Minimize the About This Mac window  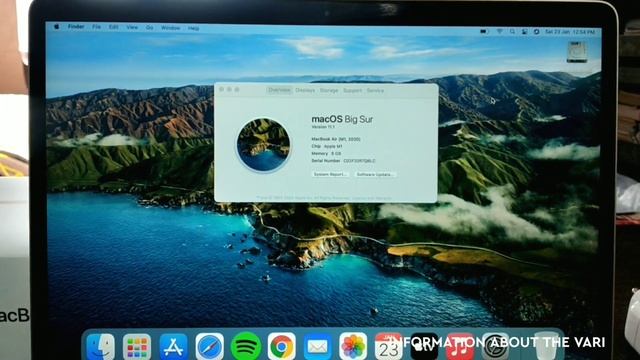[229, 89]
